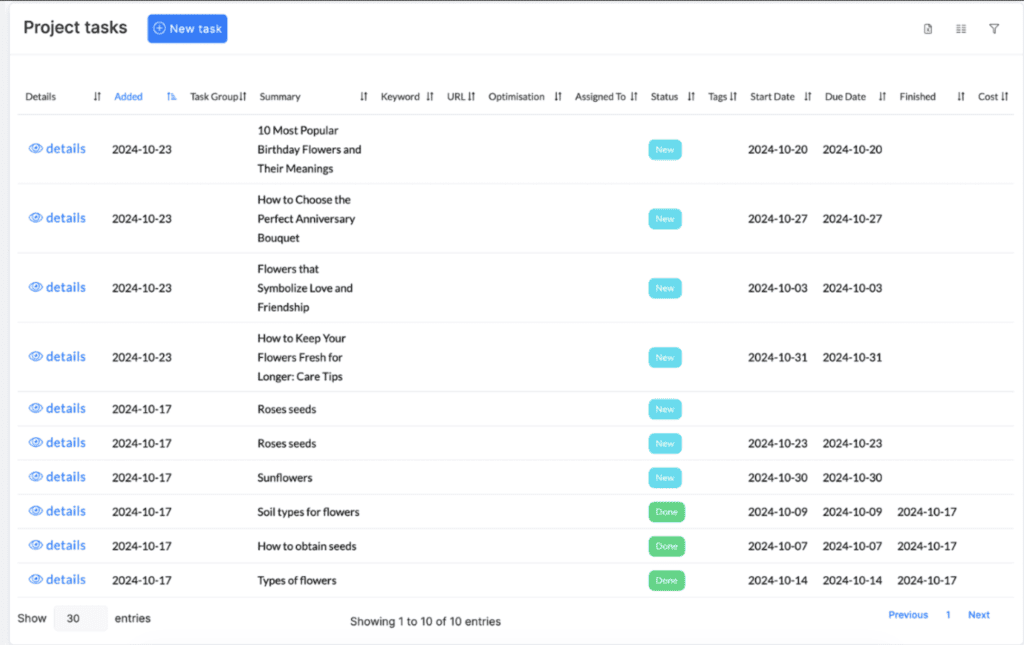Click the New task button
Viewport: 1024px width, 645px height.
[187, 29]
